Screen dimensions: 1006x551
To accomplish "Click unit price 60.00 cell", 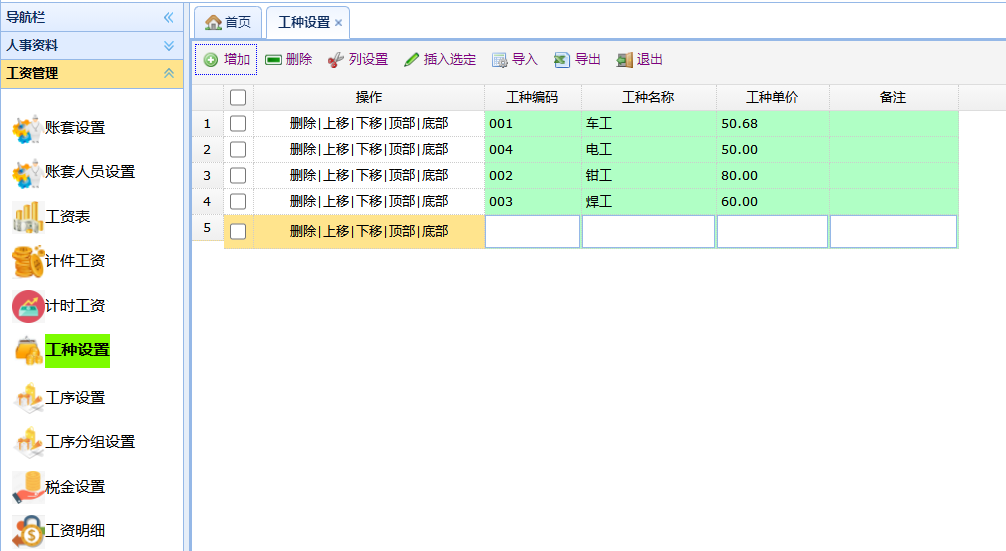I will pyautogui.click(x=772, y=201).
